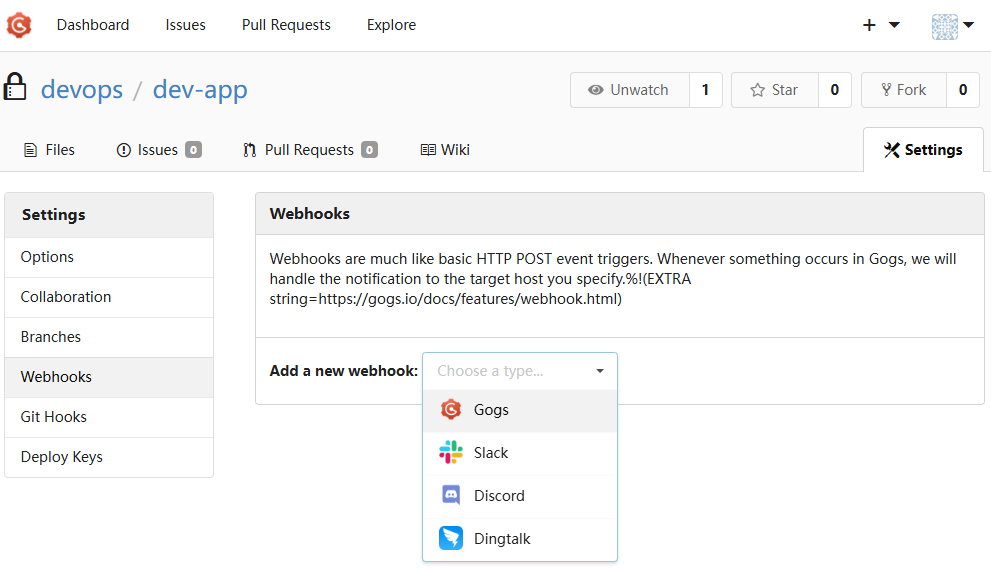Click the Pull Requests tab count badge

pos(369,150)
